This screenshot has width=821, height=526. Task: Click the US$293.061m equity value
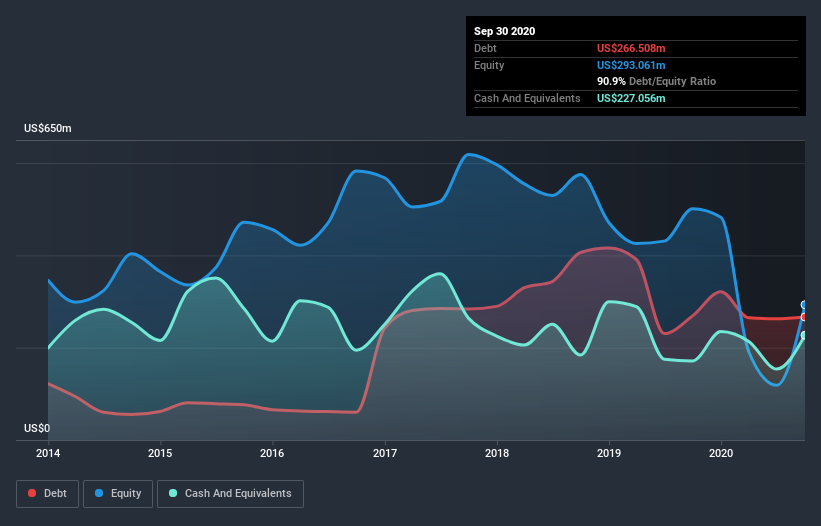(x=631, y=65)
